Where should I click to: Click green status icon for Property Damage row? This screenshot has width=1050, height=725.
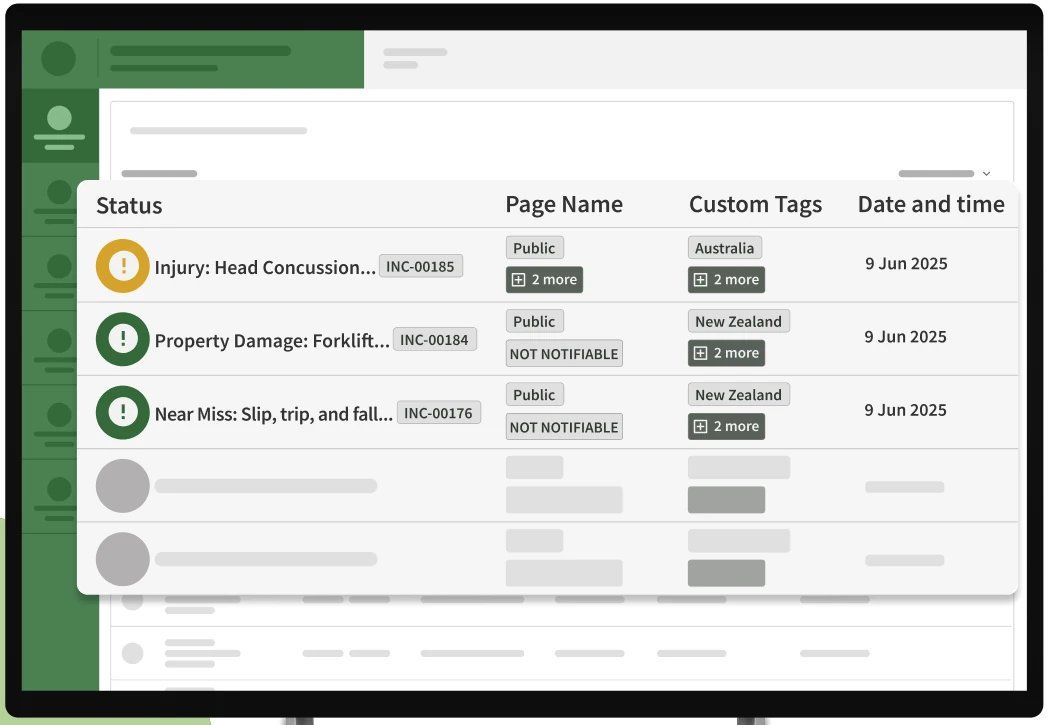coord(123,339)
